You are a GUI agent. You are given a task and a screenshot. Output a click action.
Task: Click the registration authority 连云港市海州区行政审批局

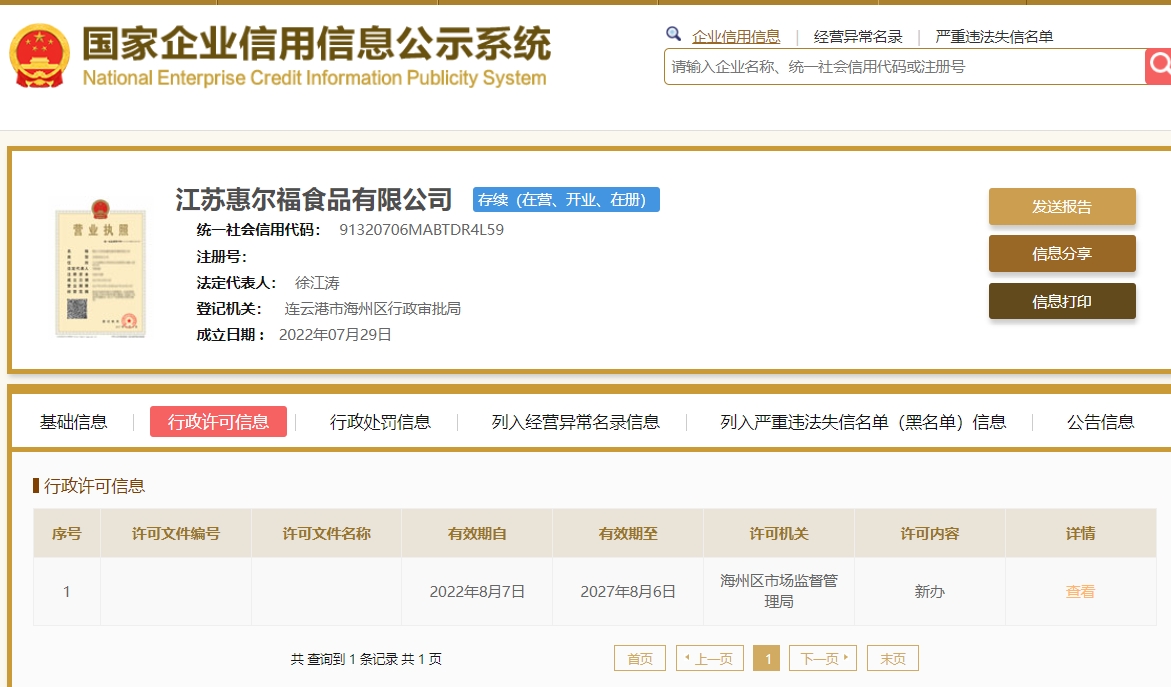[373, 309]
